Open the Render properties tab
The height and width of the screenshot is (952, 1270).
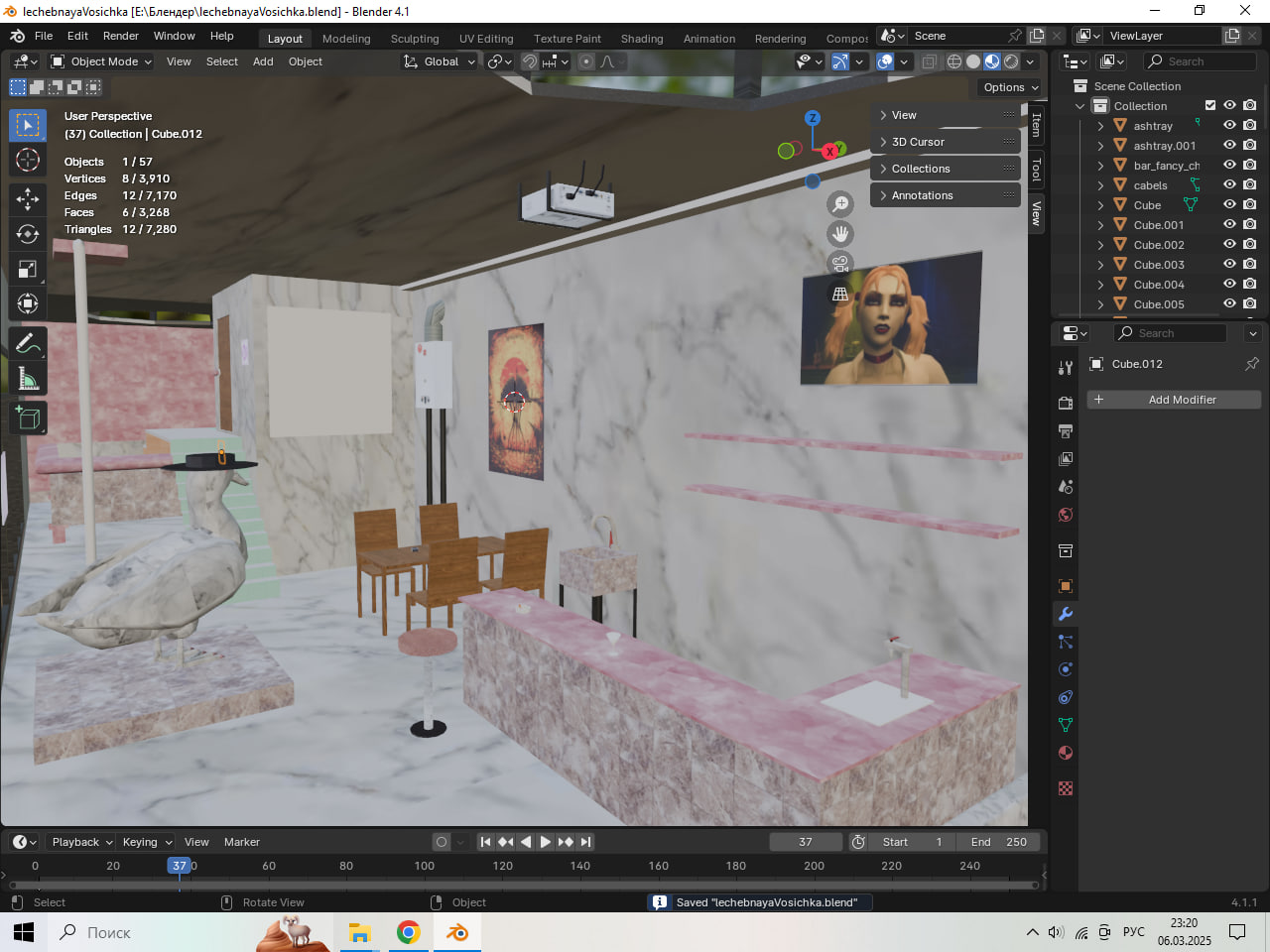point(1066,403)
